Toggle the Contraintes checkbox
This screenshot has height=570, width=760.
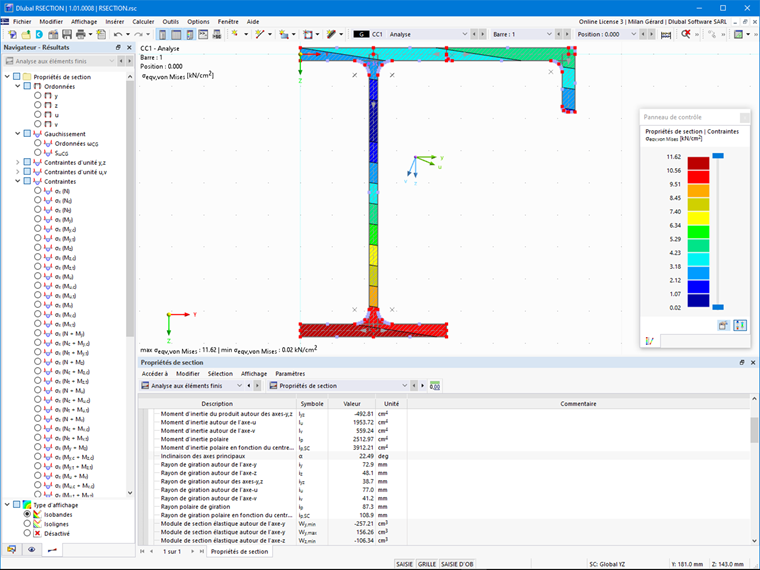[27, 181]
